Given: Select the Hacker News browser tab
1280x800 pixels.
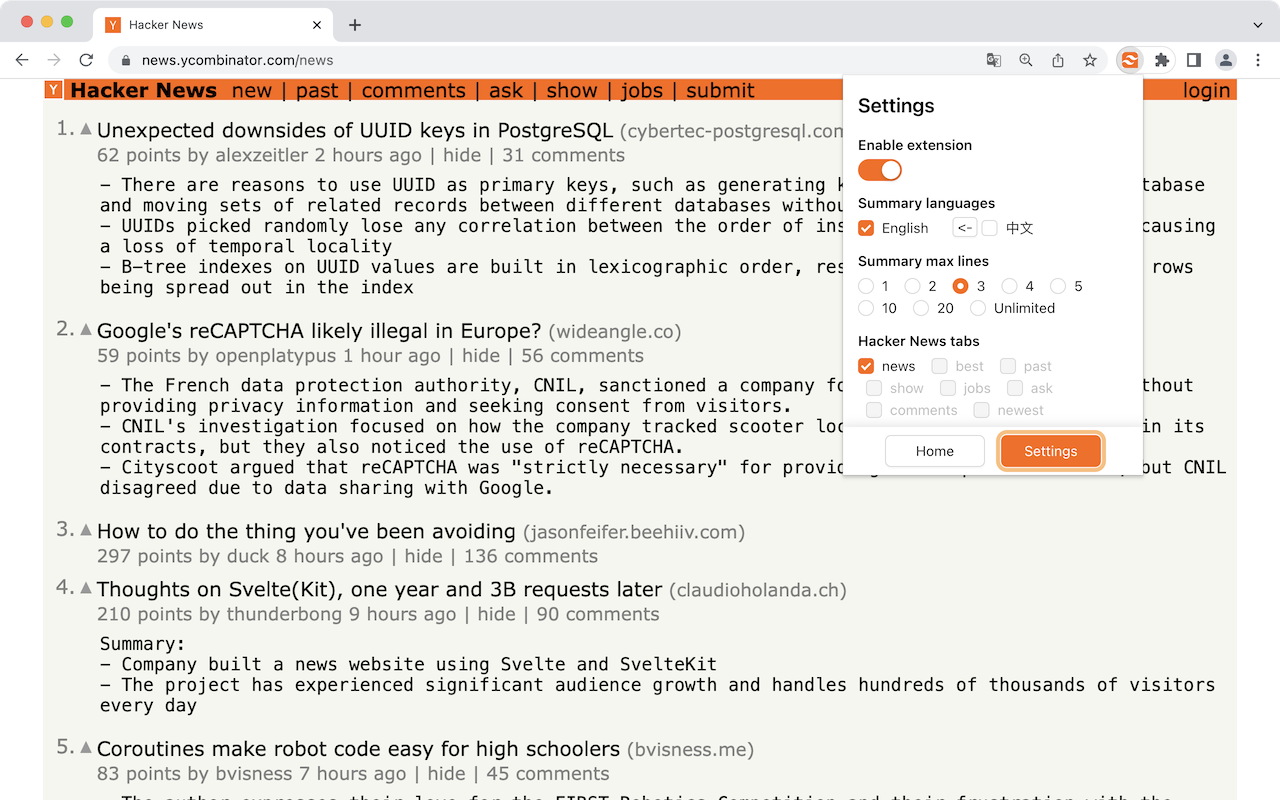Looking at the screenshot, I should [214, 25].
